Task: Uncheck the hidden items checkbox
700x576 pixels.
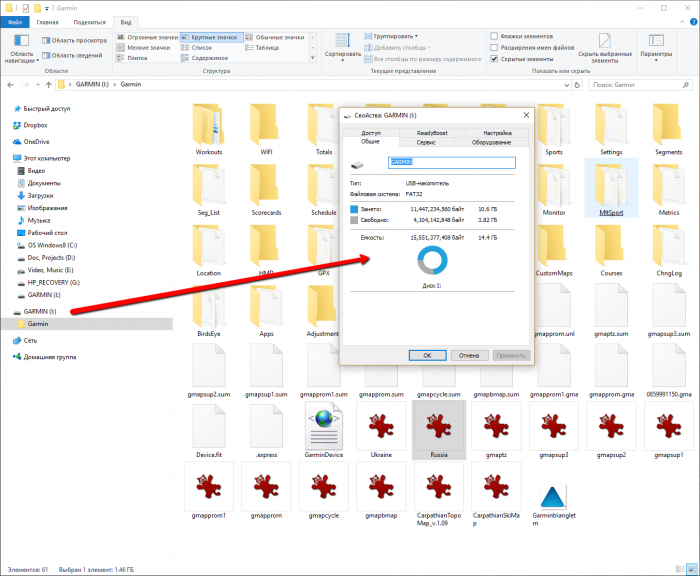Action: tap(494, 58)
